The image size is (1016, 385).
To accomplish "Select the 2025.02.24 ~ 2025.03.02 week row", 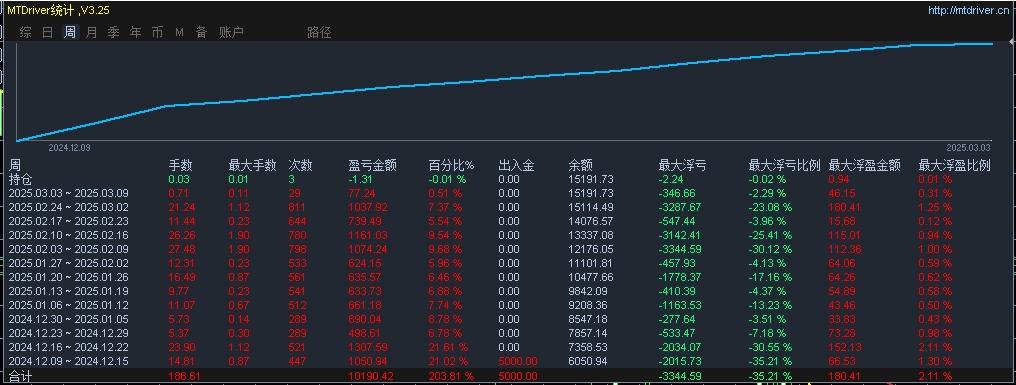I will tap(508, 207).
